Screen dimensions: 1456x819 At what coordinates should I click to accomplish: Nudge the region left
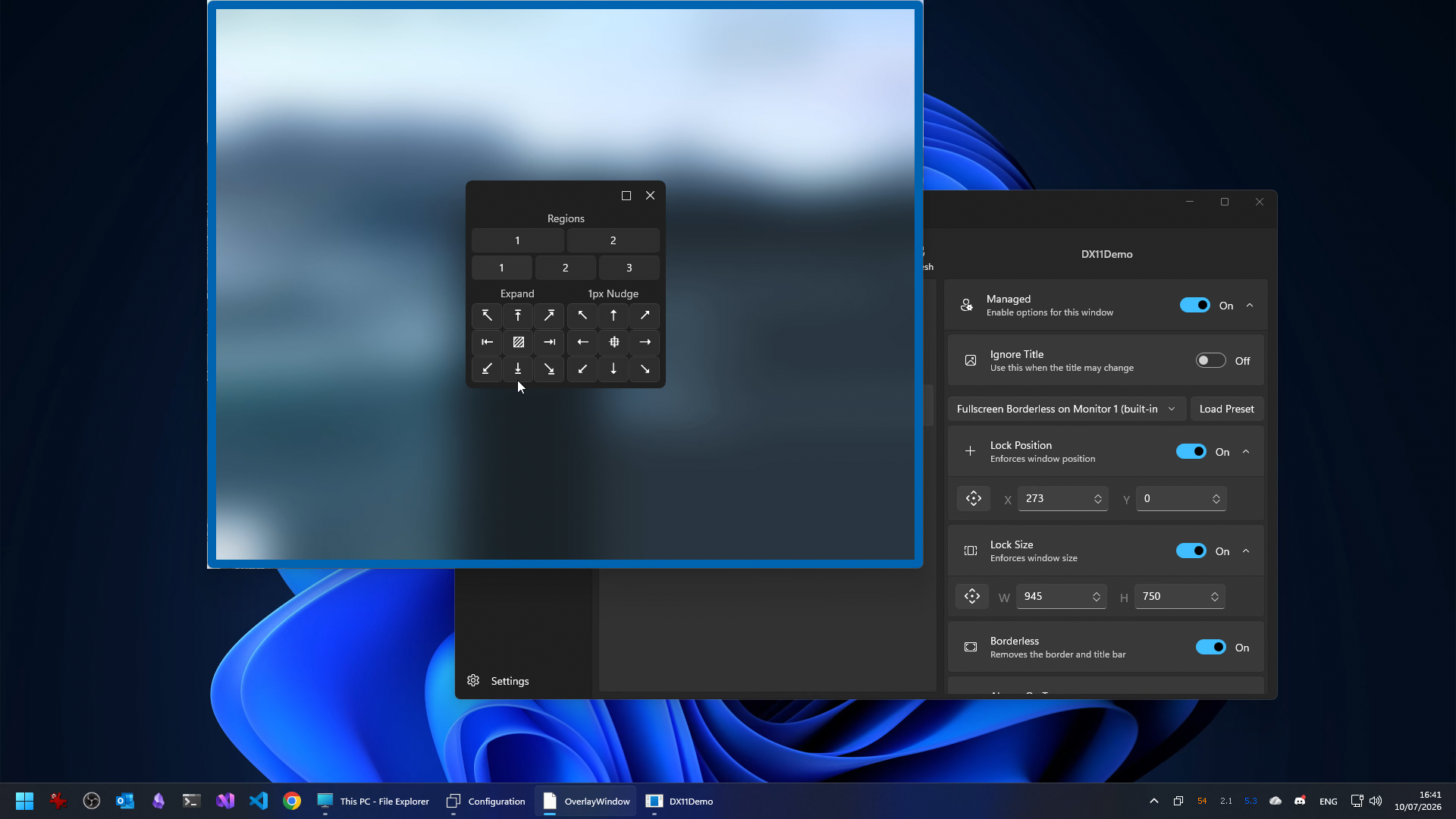[582, 342]
